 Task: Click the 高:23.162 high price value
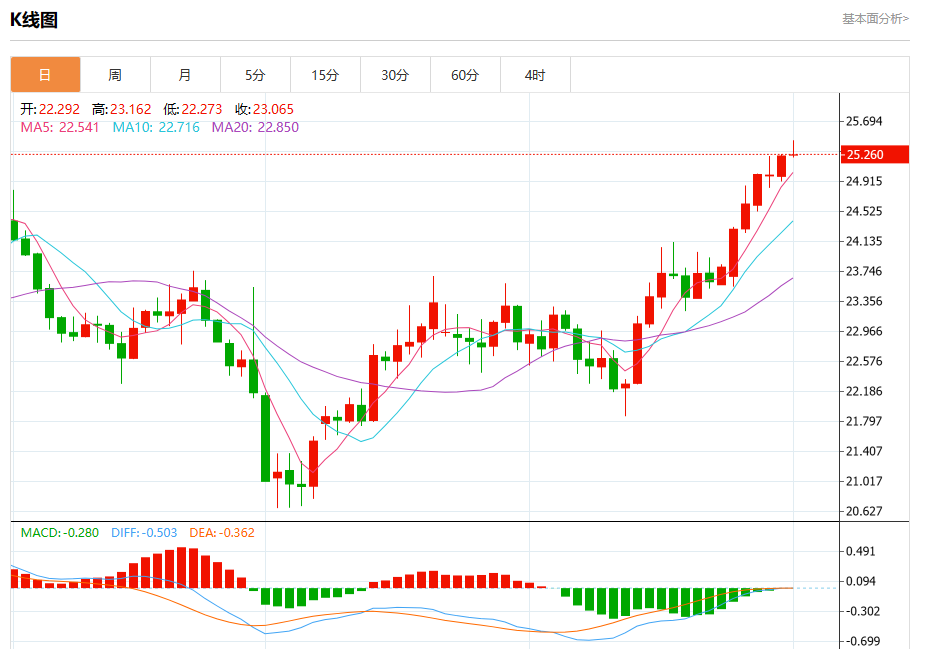pos(122,109)
